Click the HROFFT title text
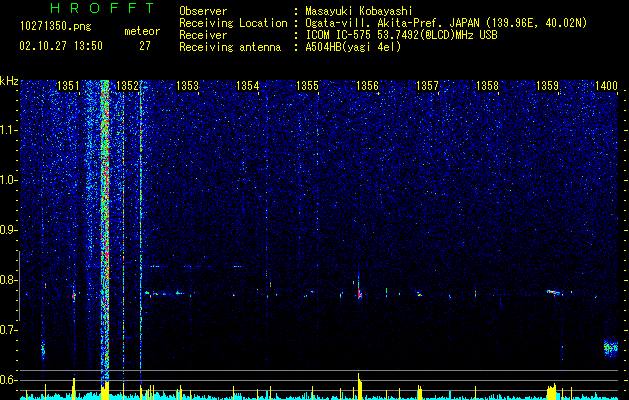The image size is (629, 400). pyautogui.click(x=103, y=8)
